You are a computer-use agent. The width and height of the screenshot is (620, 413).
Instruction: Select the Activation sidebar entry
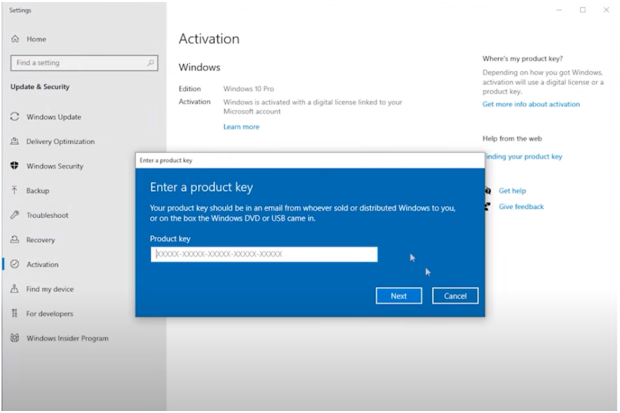coord(42,264)
